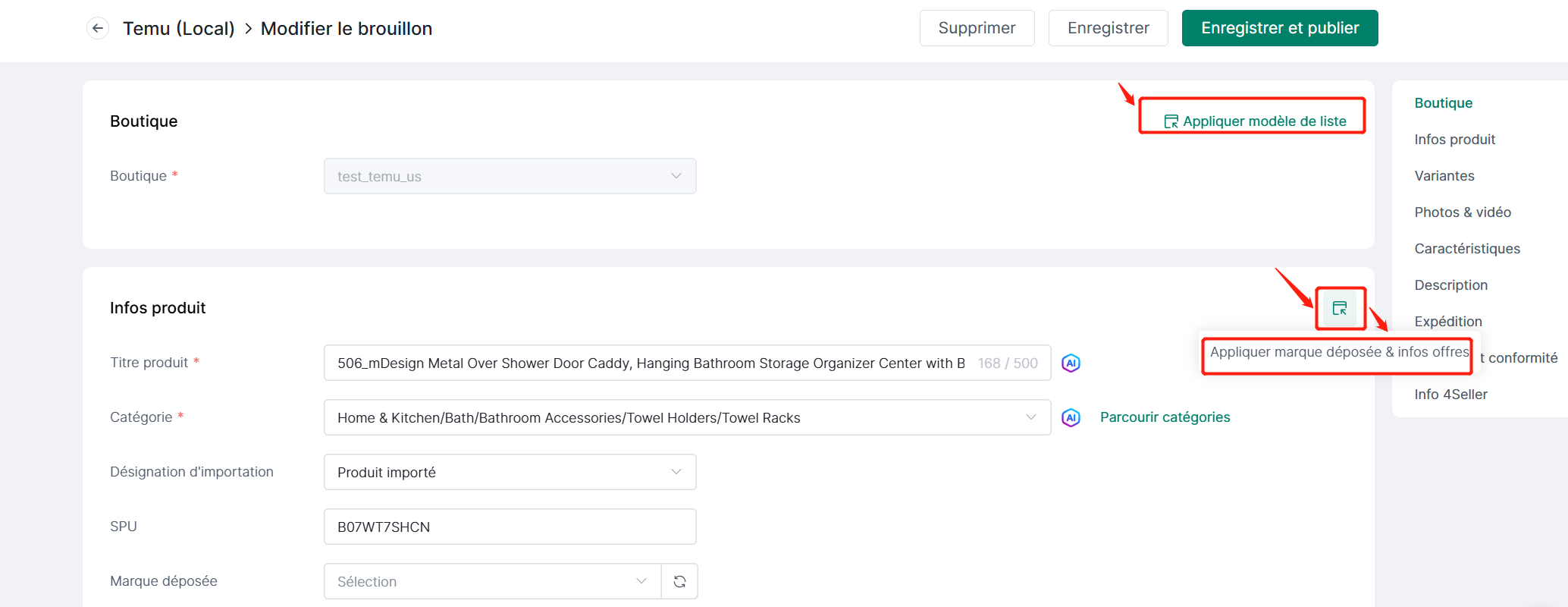This screenshot has height=607, width=1568.
Task: Click AI icon next to Titre produit
Action: point(1071,363)
